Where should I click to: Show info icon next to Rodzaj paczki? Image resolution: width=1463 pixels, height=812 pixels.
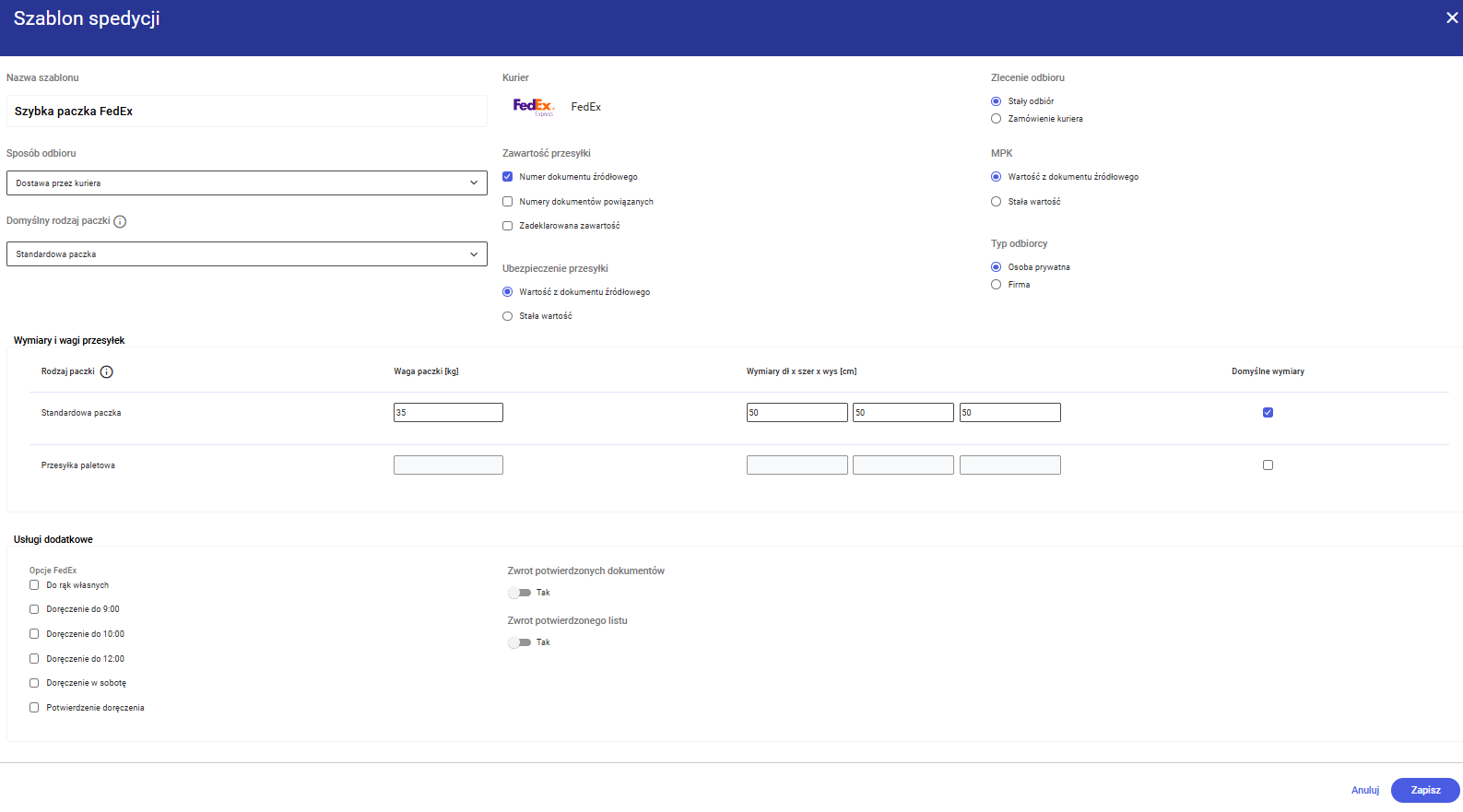click(106, 372)
